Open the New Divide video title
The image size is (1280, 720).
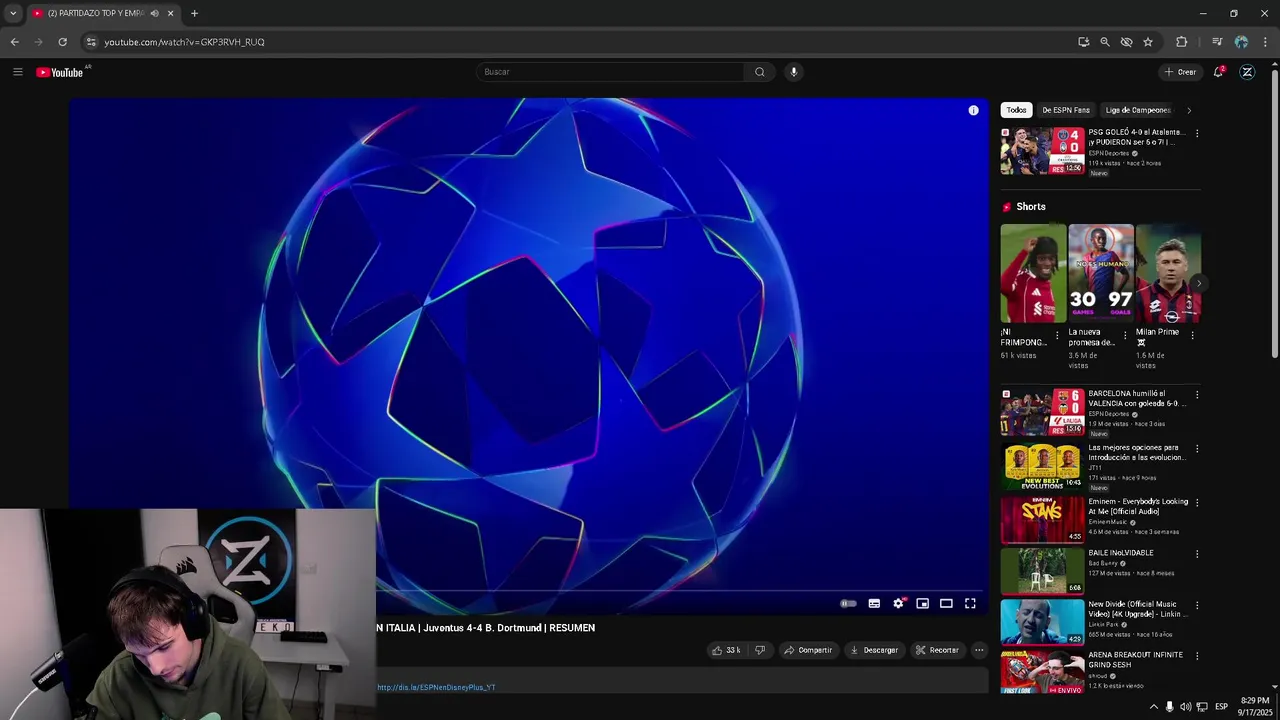(1137, 609)
